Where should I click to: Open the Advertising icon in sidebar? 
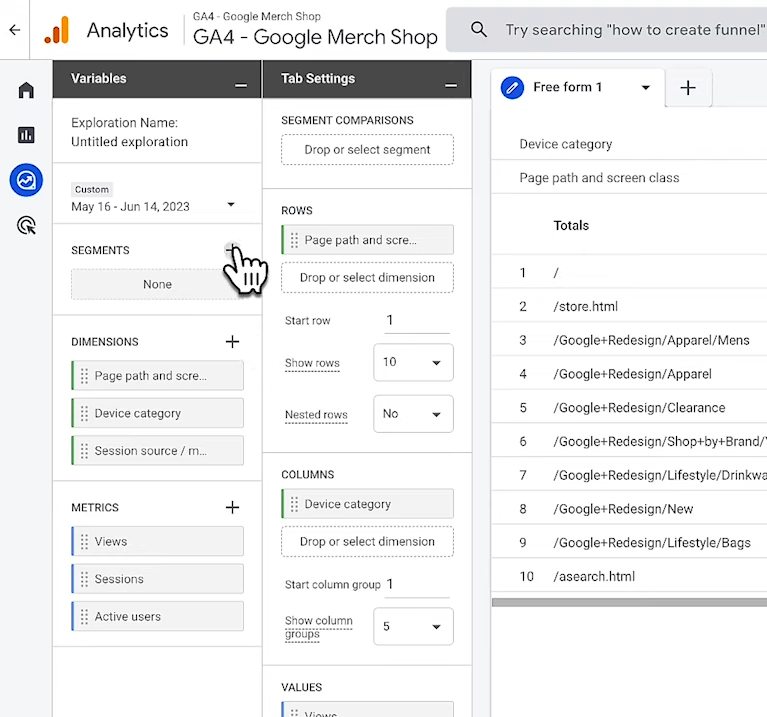coord(26,225)
